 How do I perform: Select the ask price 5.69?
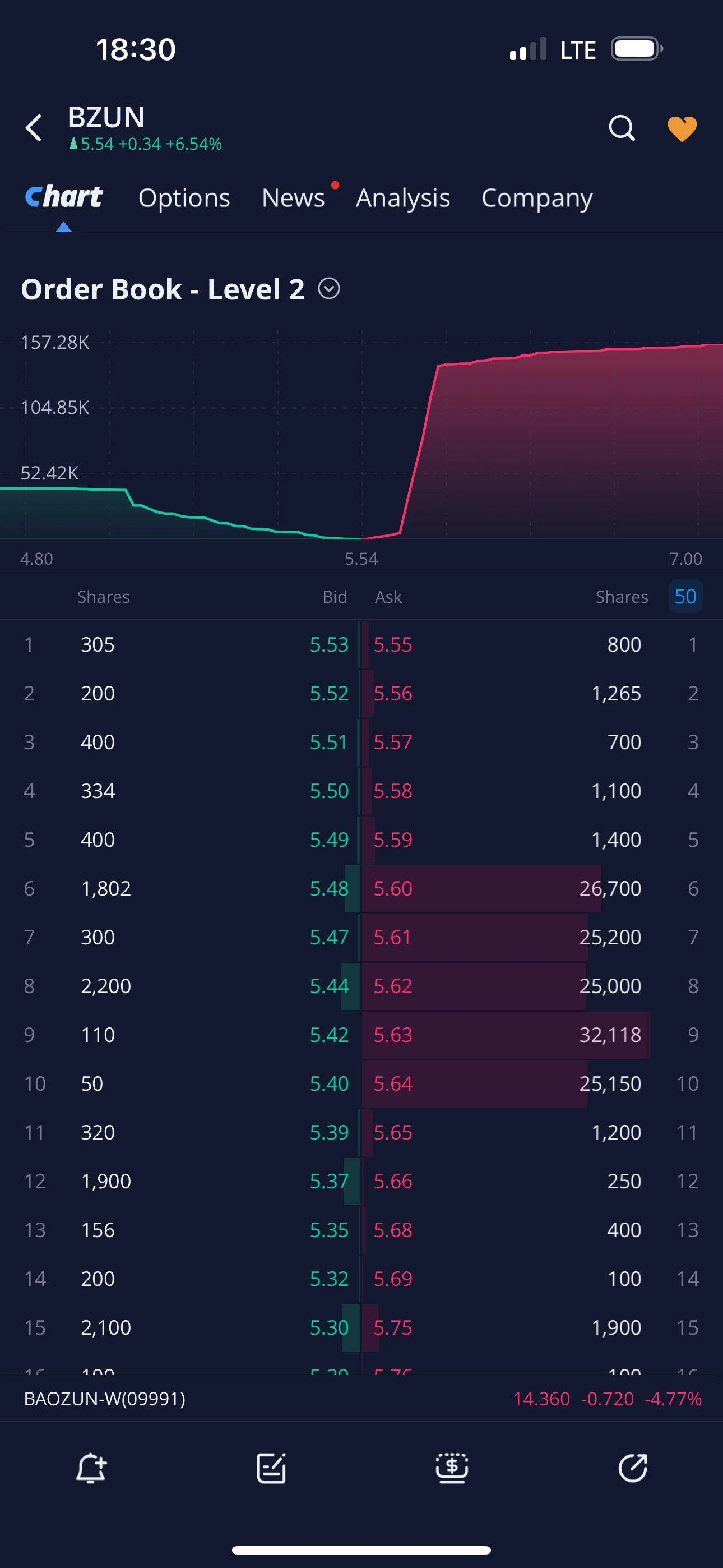click(x=392, y=1278)
